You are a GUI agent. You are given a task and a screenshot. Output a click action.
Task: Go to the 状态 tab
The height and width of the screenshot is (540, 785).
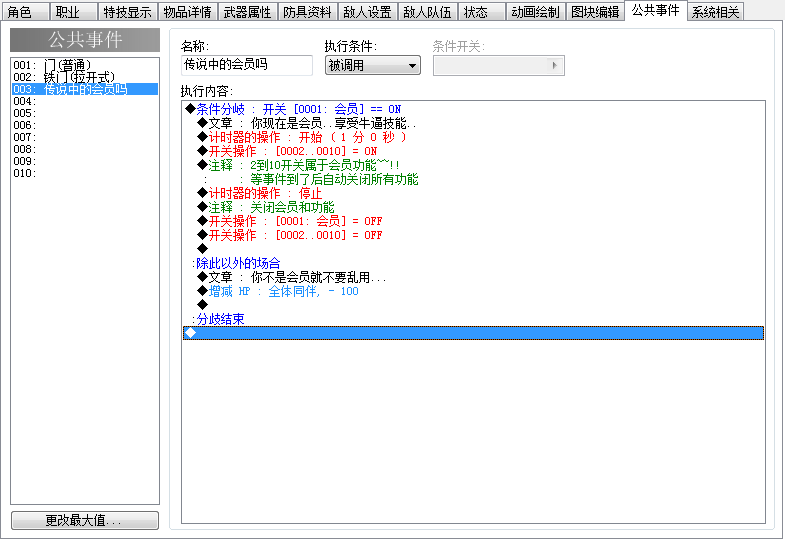click(x=482, y=12)
